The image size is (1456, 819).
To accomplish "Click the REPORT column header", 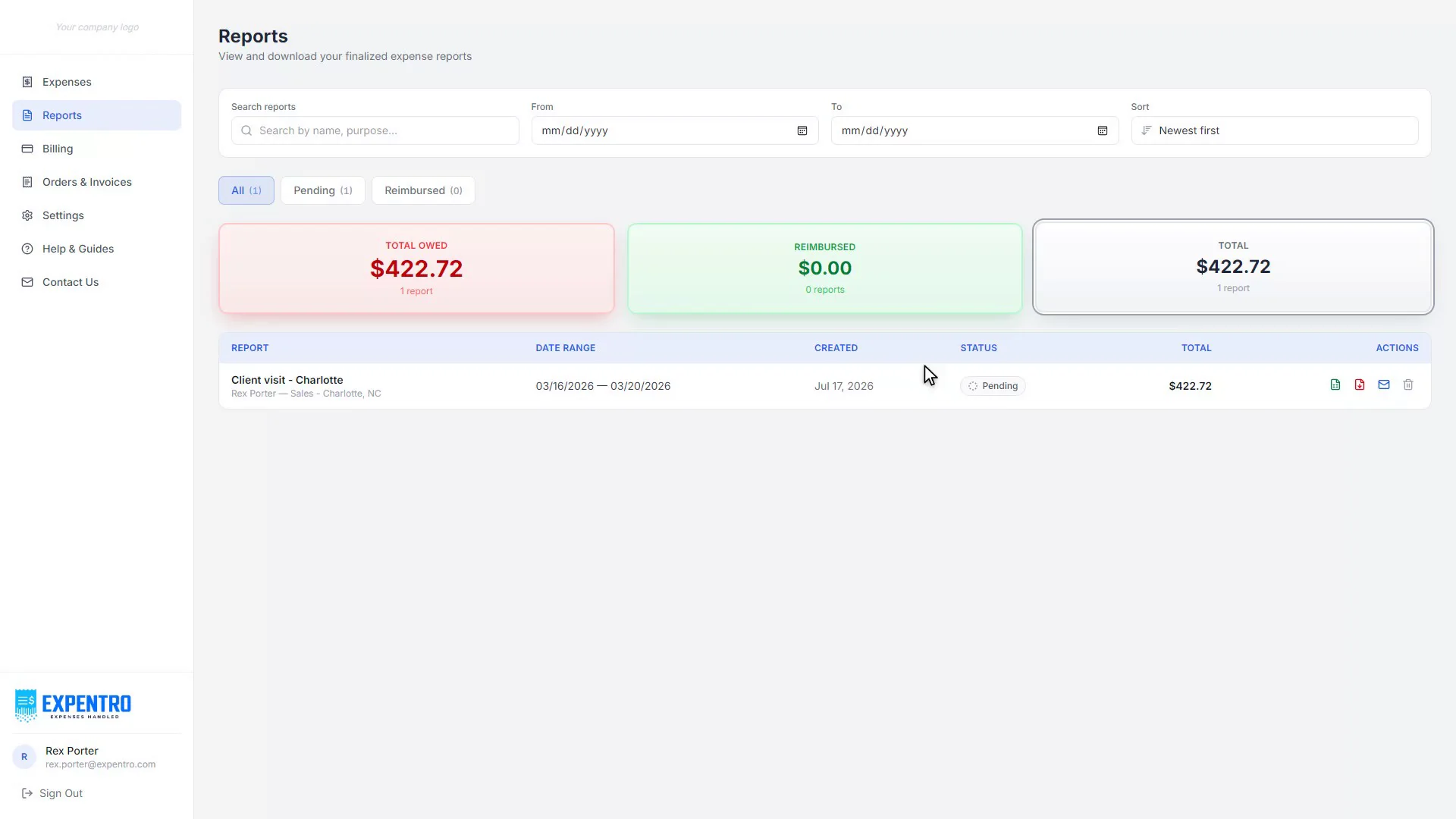I will coord(249,348).
